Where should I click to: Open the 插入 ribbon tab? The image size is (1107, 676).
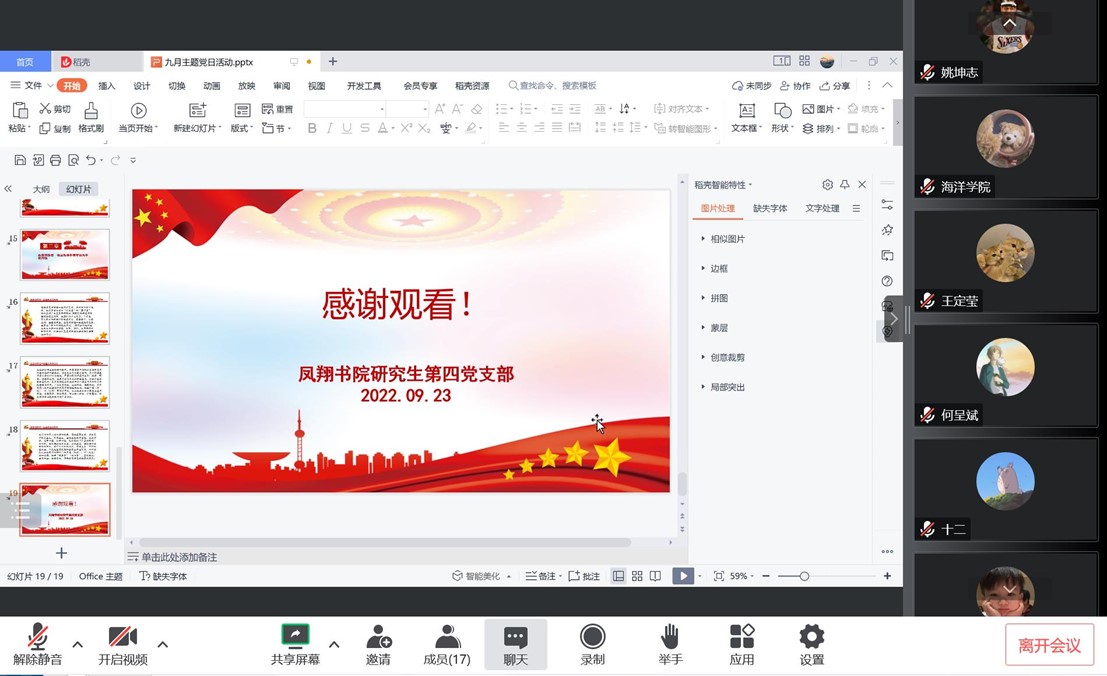[x=107, y=86]
